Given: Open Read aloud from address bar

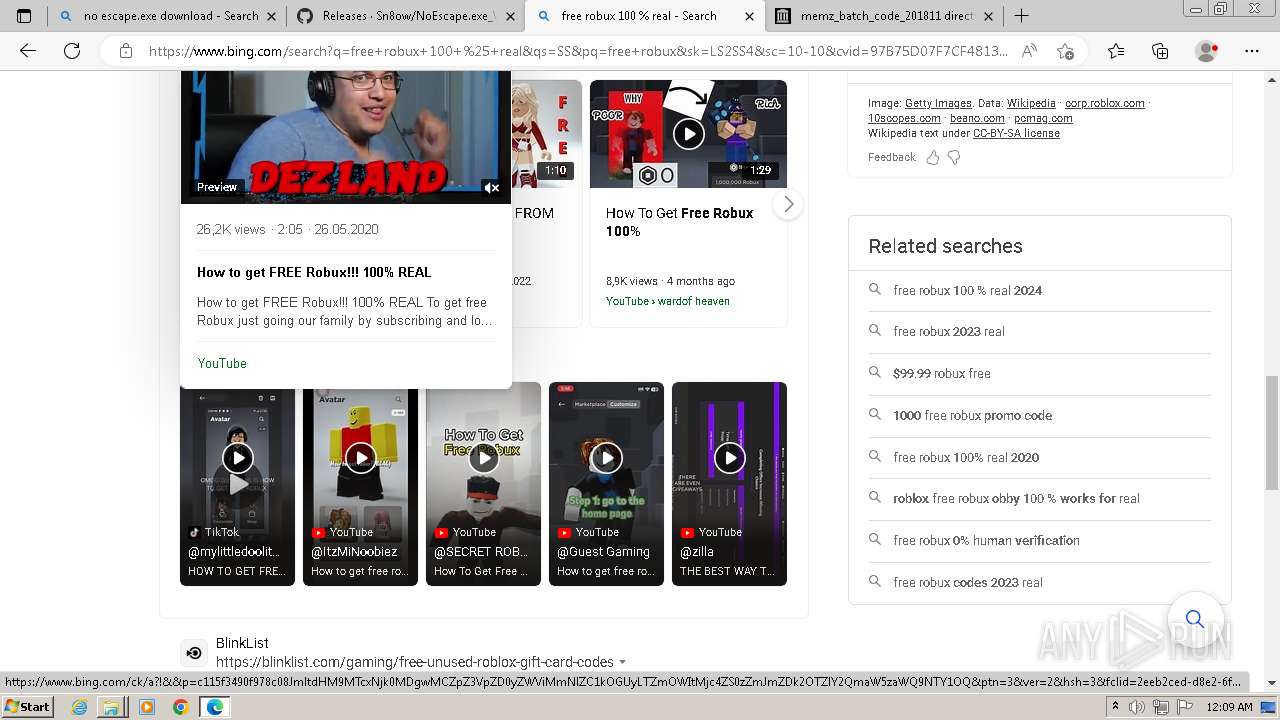Looking at the screenshot, I should point(1029,51).
